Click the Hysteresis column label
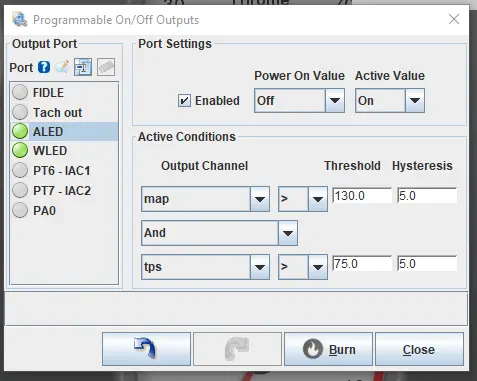Image resolution: width=477 pixels, height=381 pixels. point(422,166)
